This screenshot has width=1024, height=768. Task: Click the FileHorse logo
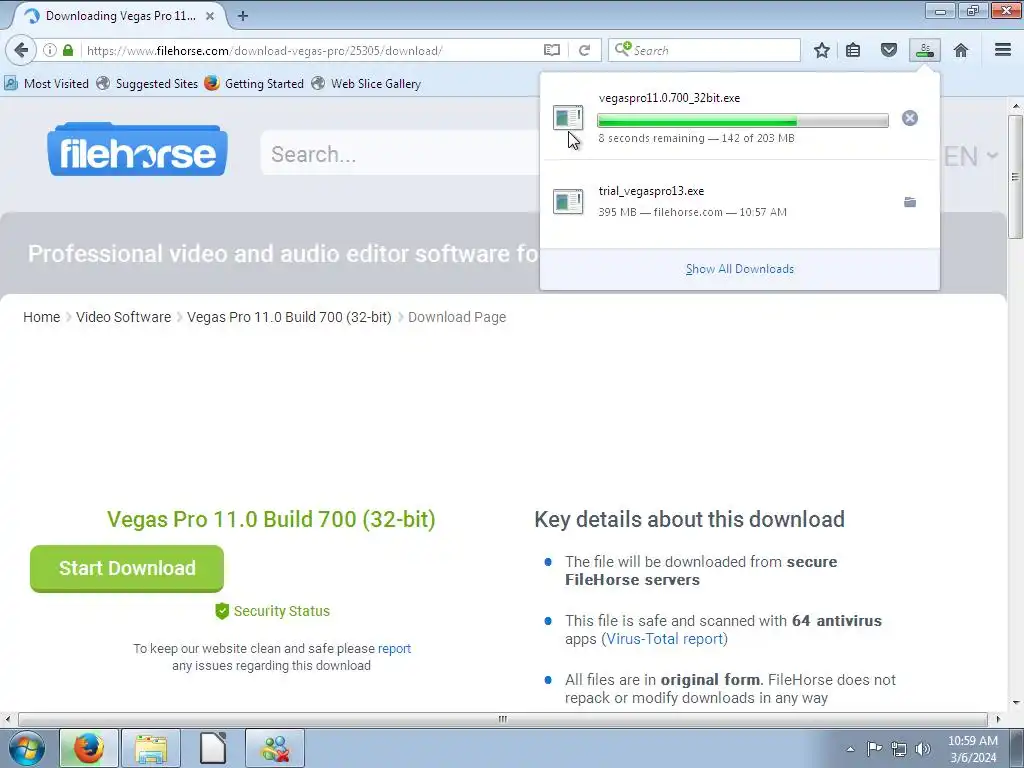(x=137, y=150)
